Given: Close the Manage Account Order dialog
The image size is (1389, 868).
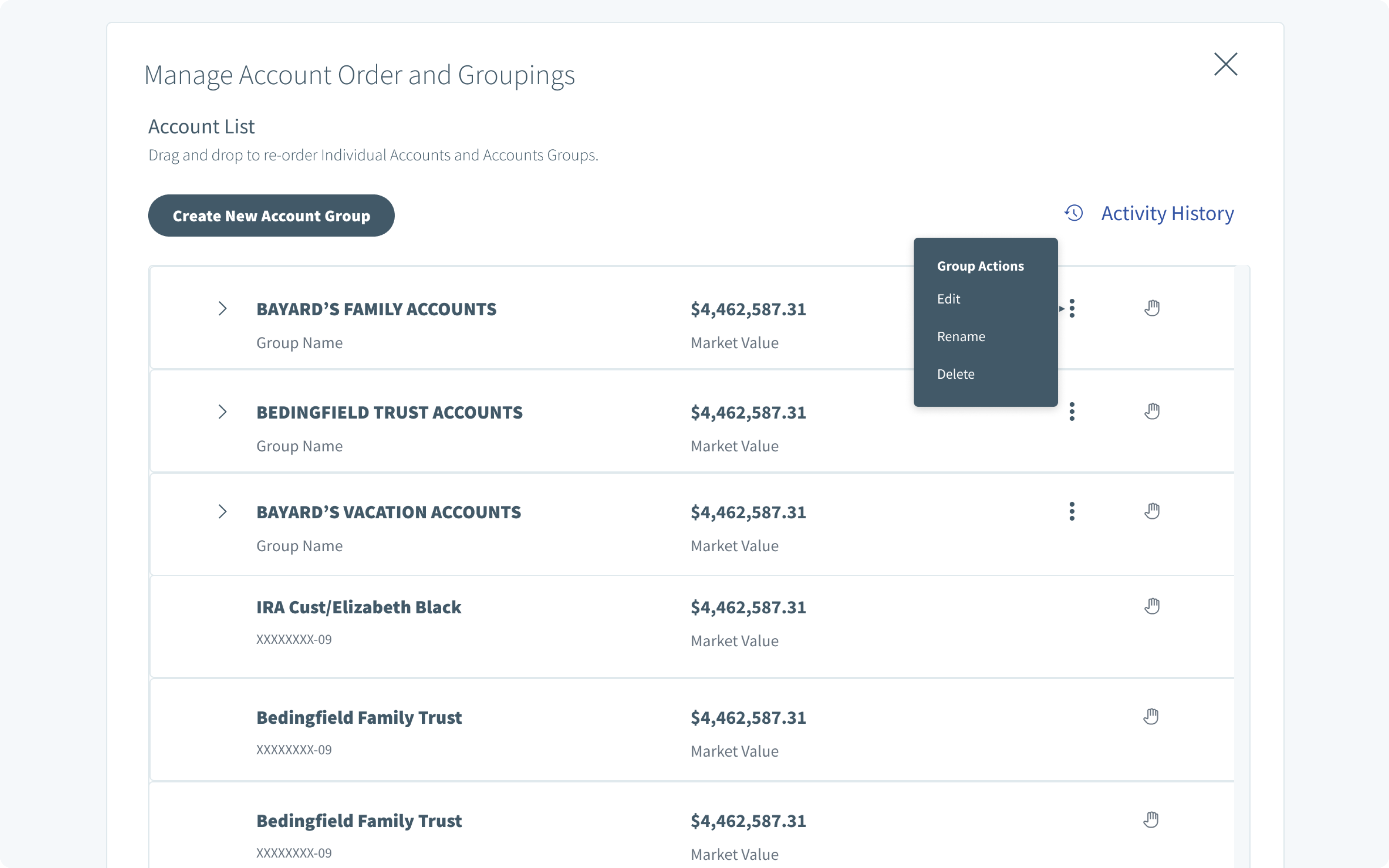Looking at the screenshot, I should tap(1226, 64).
